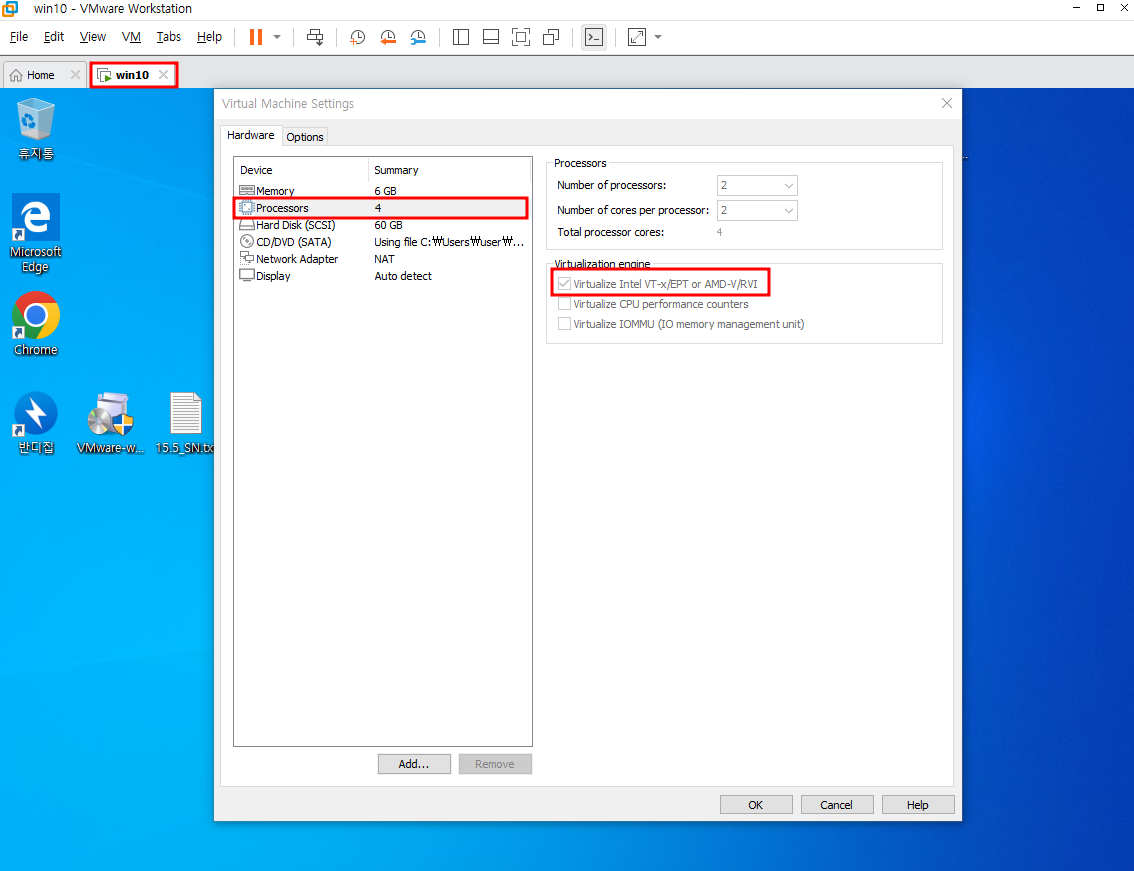The image size is (1134, 871).
Task: Open the snapshot manager icon
Action: tap(418, 37)
